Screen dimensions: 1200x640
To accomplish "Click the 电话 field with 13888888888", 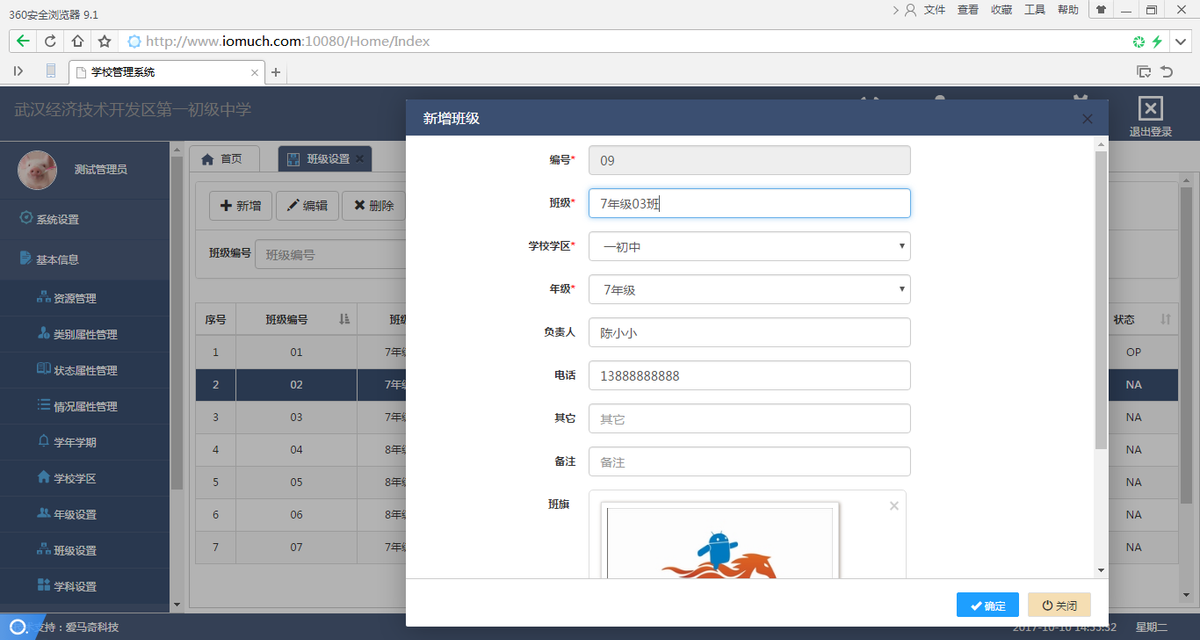I will pyautogui.click(x=749, y=376).
